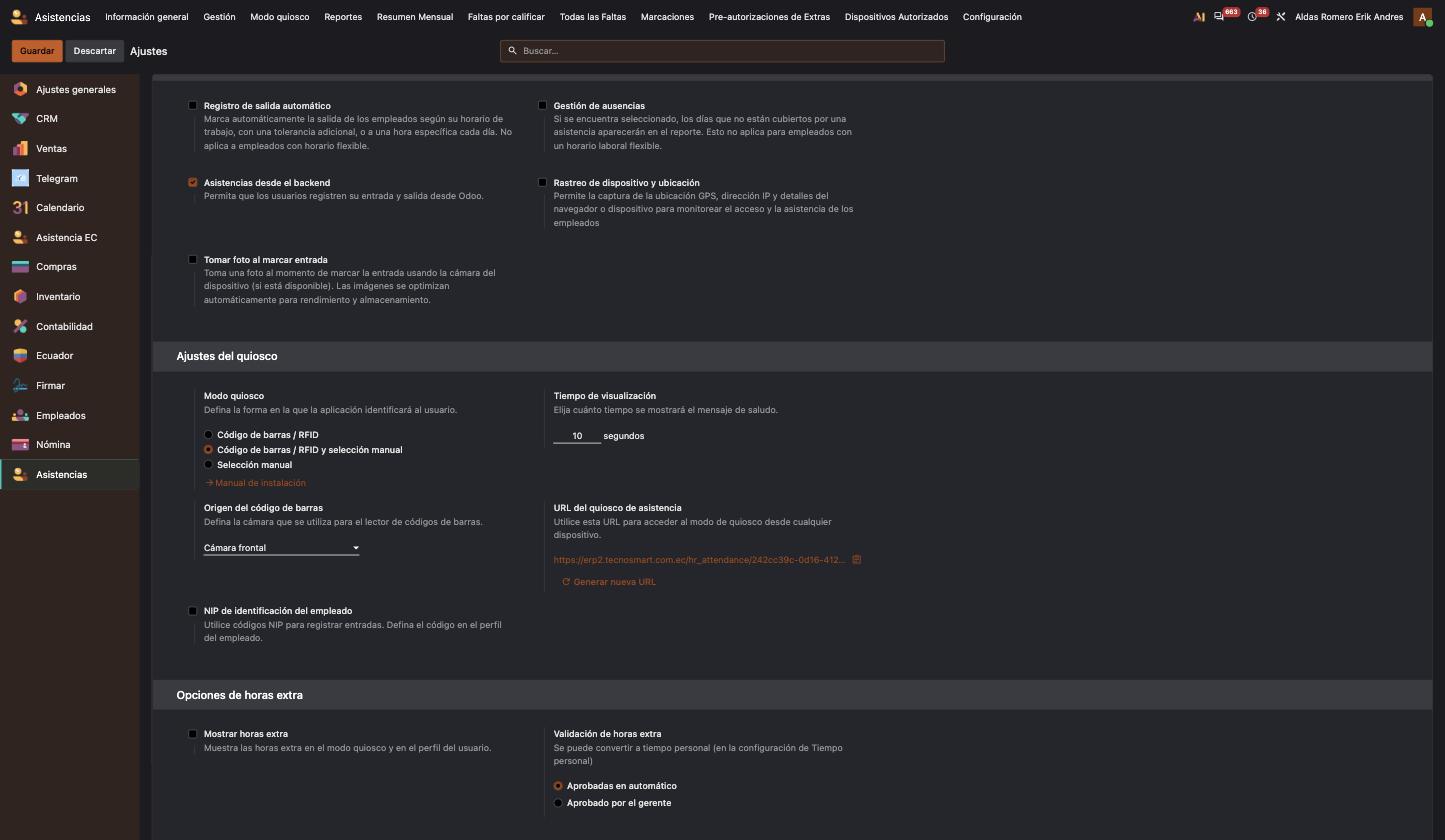Uncheck Asistencias desde el backend
Image resolution: width=1445 pixels, height=840 pixels.
[193, 182]
